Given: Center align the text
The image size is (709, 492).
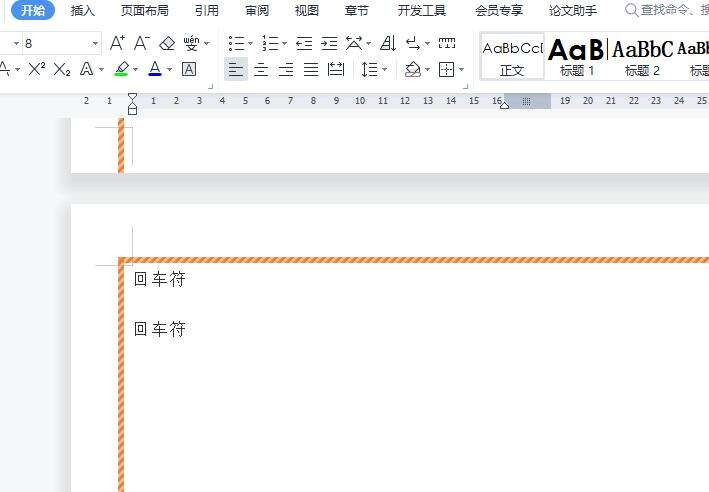Looking at the screenshot, I should pos(261,69).
